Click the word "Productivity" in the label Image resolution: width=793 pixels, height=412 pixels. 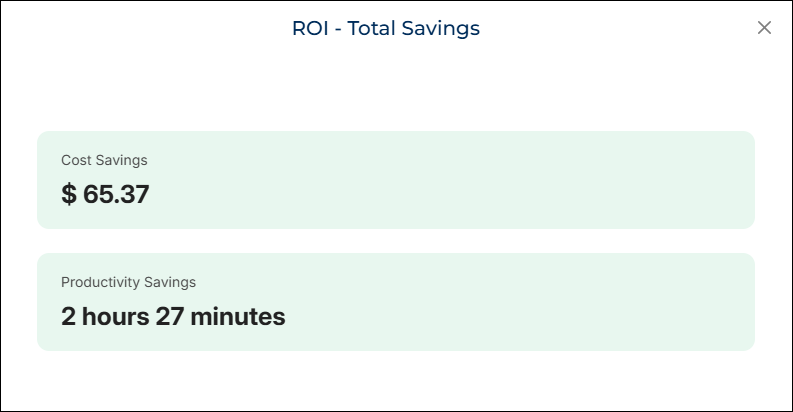102,282
